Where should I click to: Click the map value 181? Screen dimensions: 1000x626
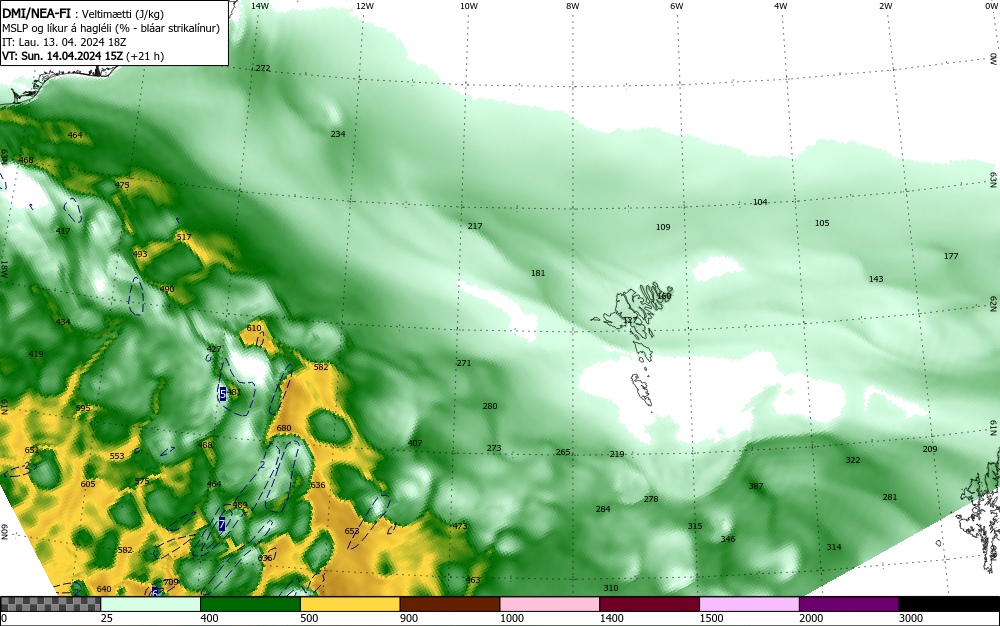(538, 273)
